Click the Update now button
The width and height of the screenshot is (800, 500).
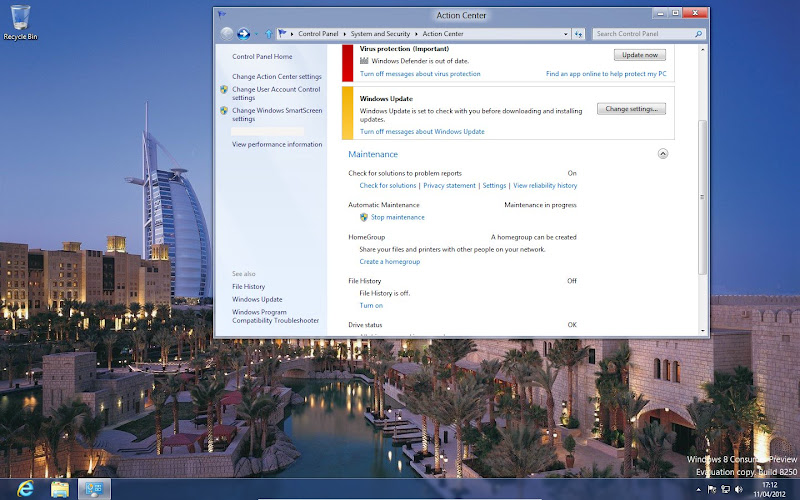640,55
